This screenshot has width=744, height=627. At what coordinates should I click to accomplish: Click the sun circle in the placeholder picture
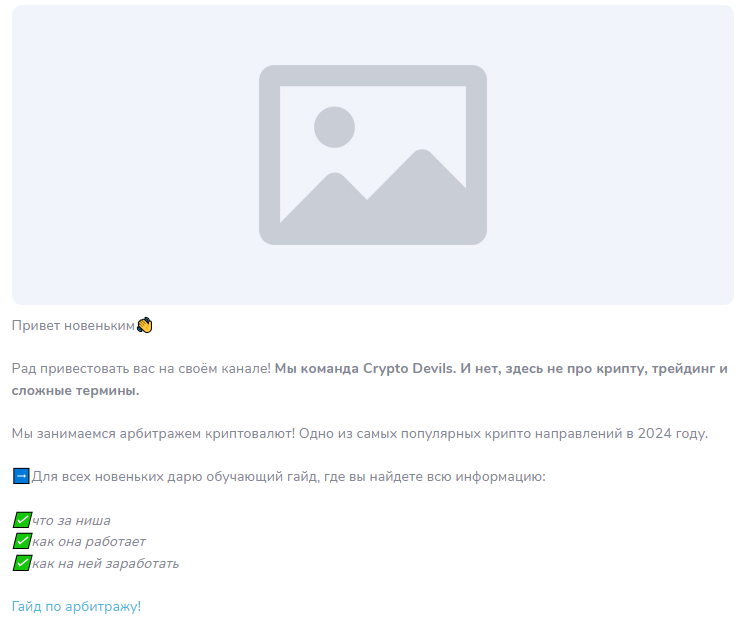pyautogui.click(x=335, y=127)
